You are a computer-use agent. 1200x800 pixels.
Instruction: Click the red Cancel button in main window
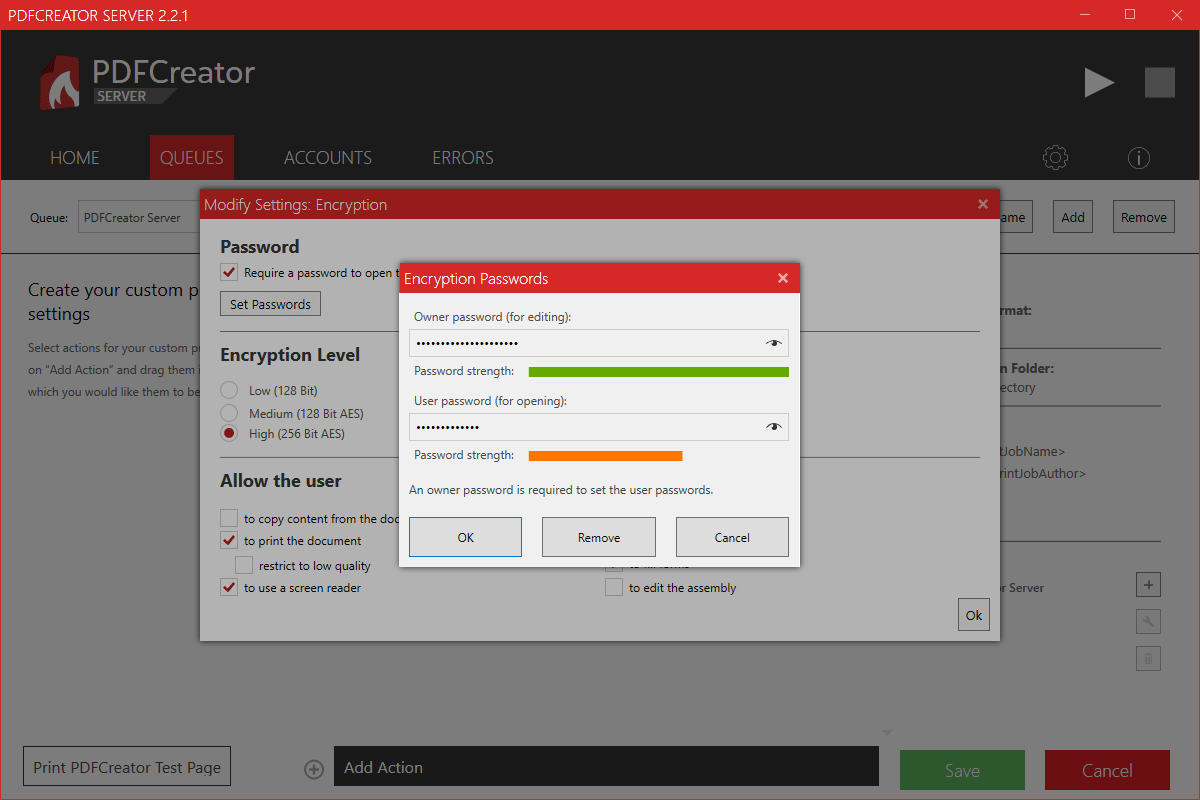(1107, 770)
